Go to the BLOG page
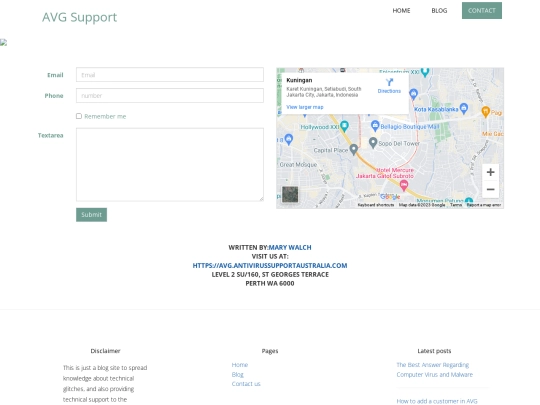 [x=439, y=11]
